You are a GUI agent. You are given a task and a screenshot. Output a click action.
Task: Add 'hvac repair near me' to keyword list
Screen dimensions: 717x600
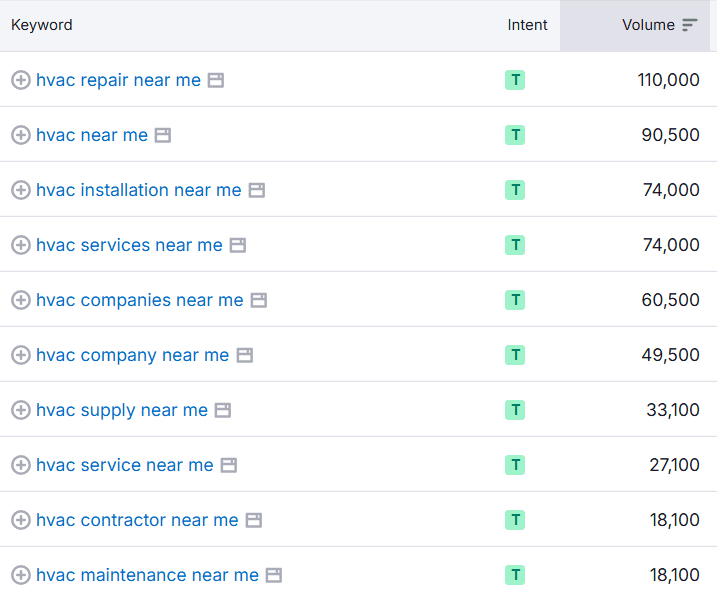click(x=21, y=80)
